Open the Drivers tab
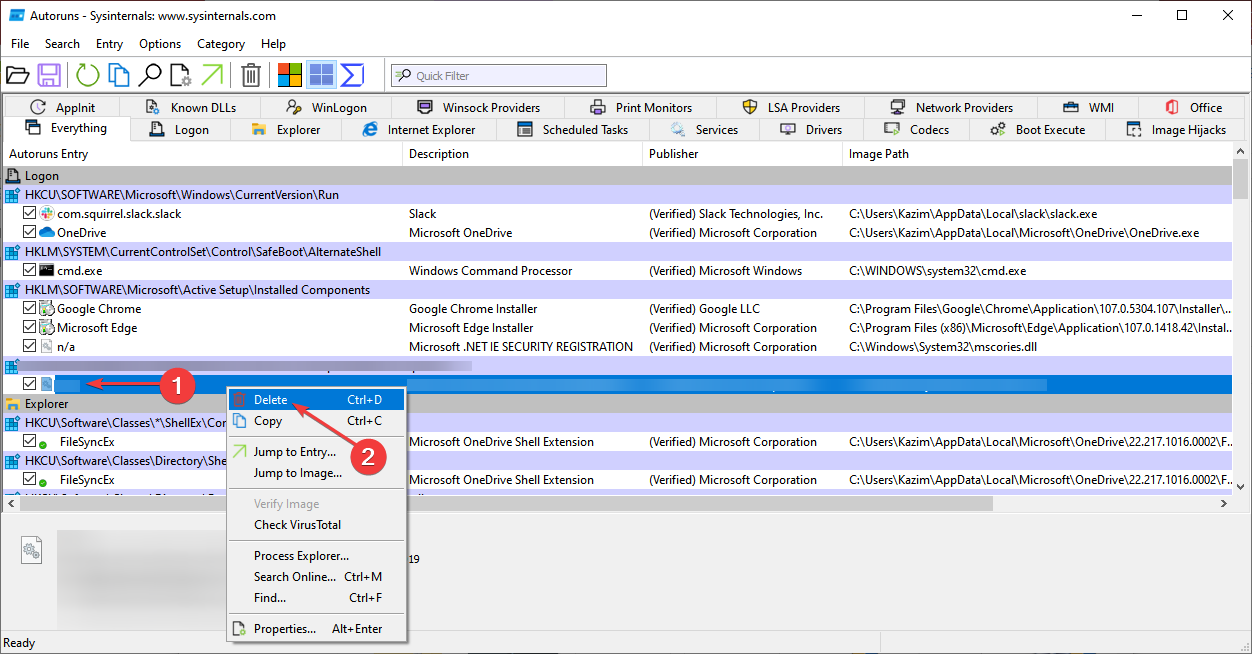Screen dimensions: 1252x654 pos(811,130)
